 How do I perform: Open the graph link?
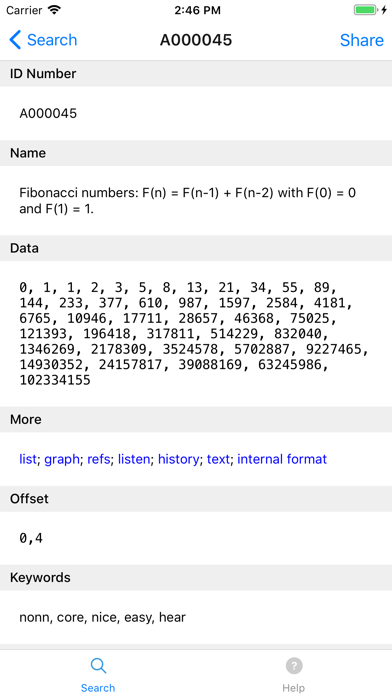coord(62,459)
